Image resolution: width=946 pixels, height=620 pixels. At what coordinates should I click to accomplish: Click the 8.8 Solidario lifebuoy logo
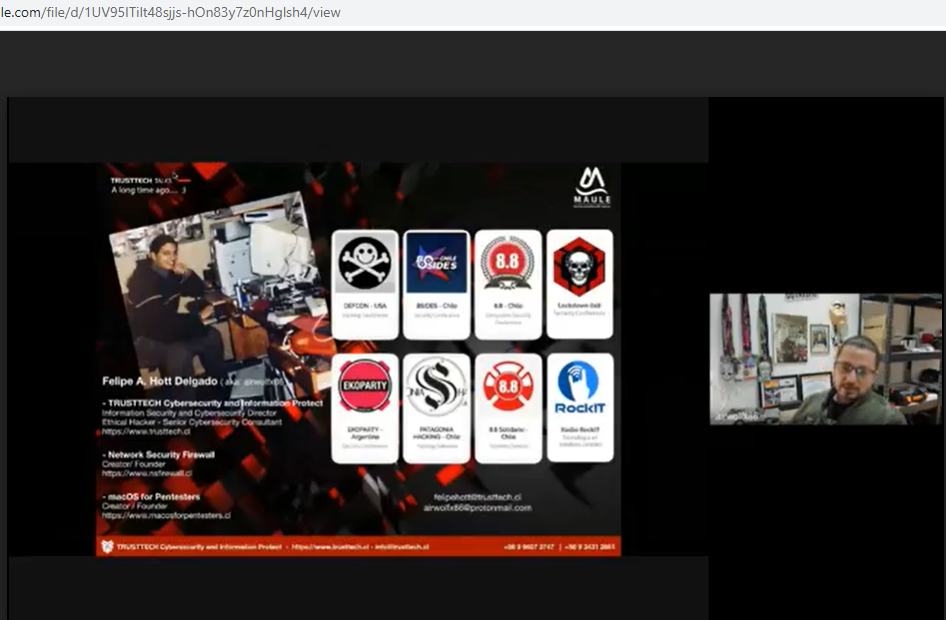(508, 386)
